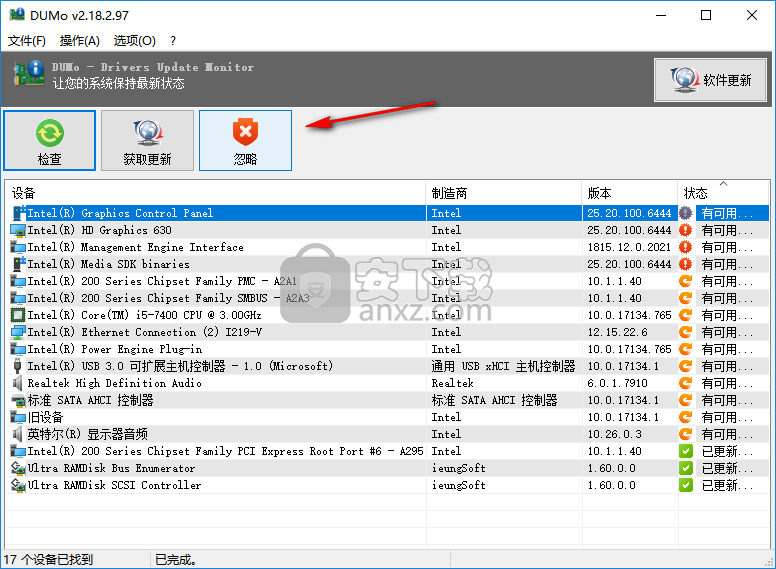Click Ethernet Connection I219-V network icon
The width and height of the screenshot is (776, 569).
[18, 332]
